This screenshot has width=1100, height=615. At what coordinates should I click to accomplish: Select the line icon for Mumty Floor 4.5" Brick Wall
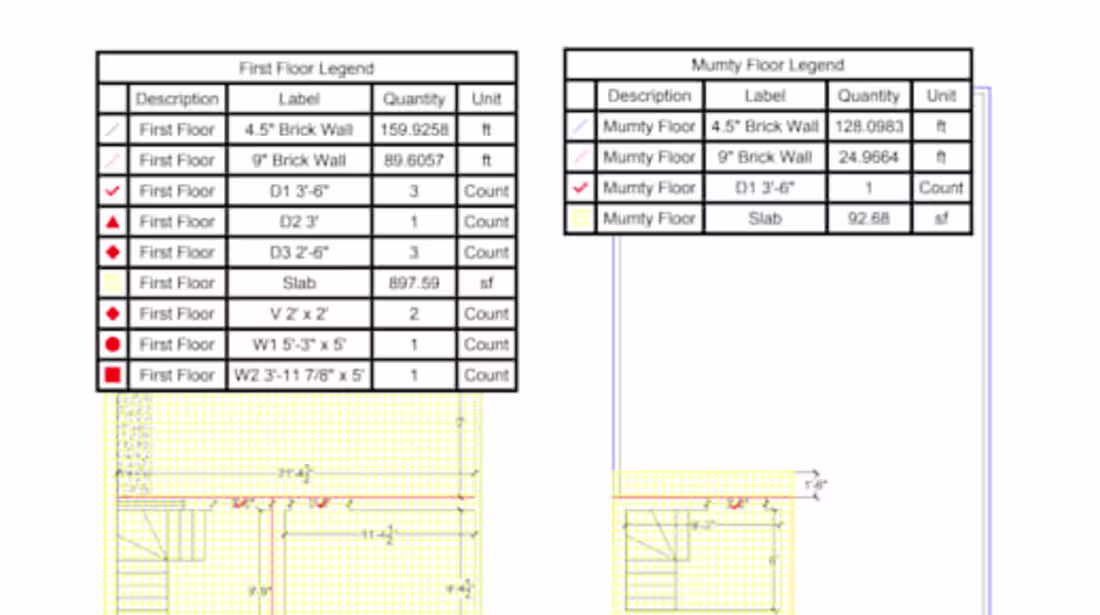tap(580, 126)
